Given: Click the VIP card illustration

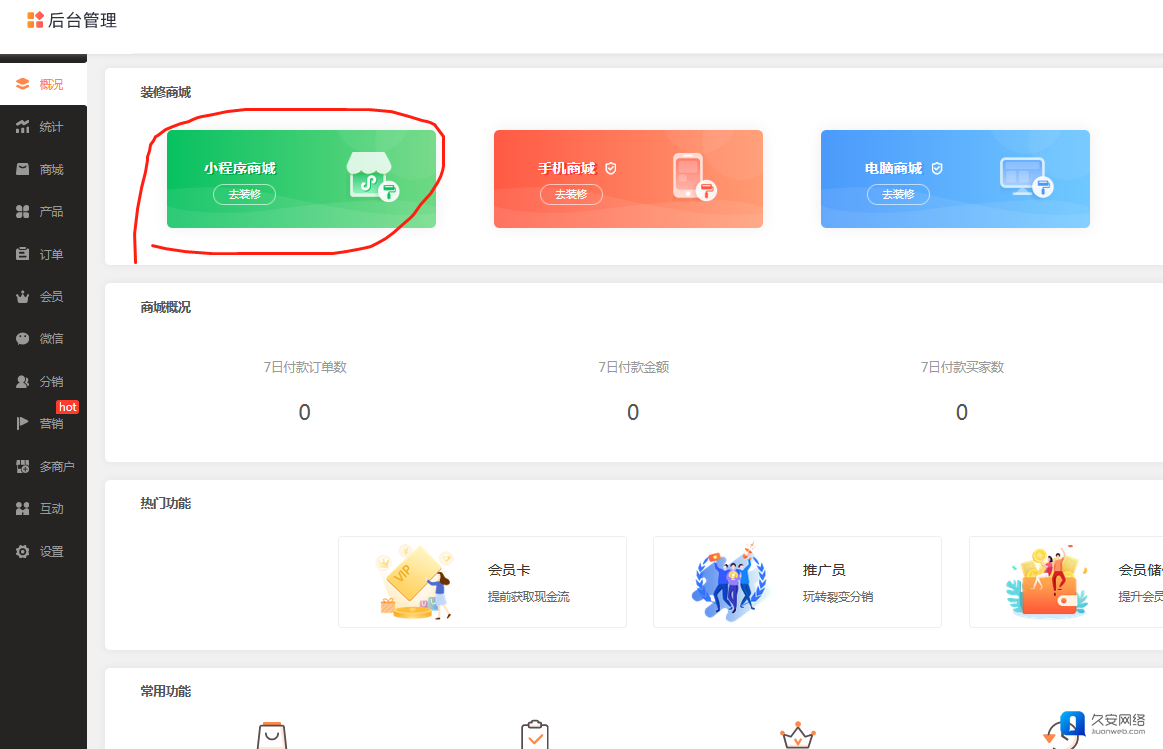Looking at the screenshot, I should (415, 582).
